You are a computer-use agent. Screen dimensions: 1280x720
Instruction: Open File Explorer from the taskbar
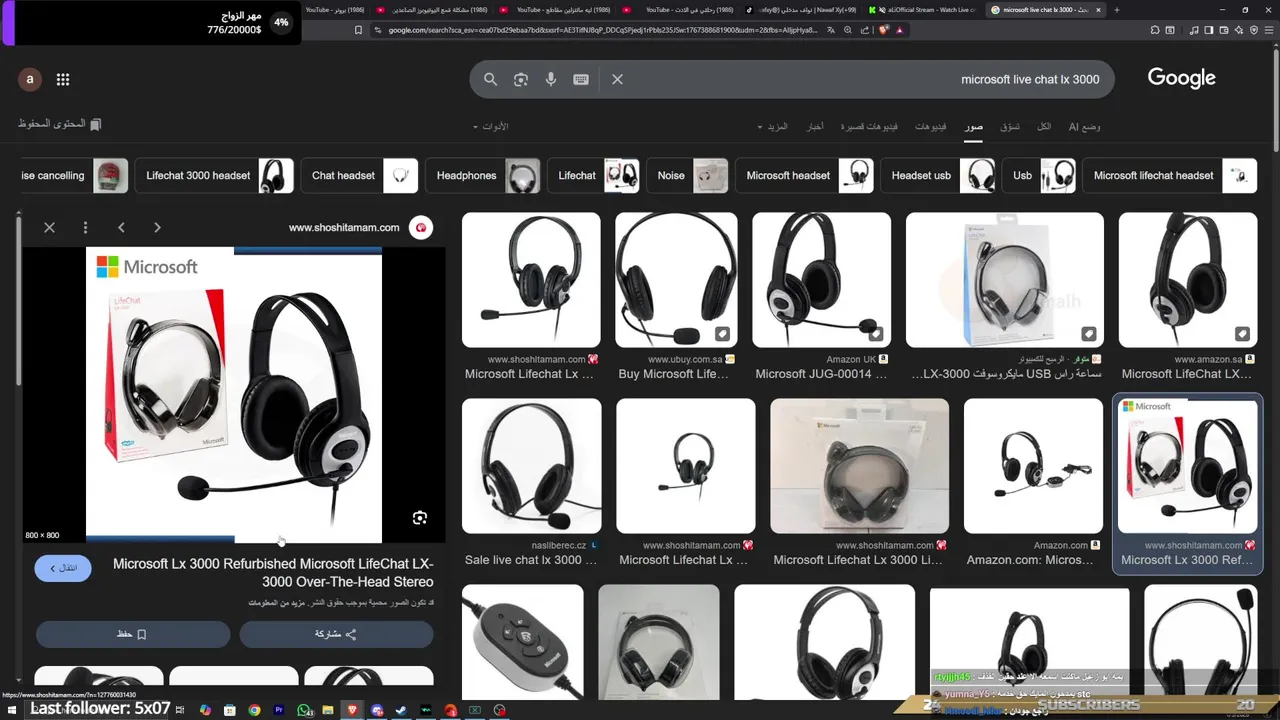pos(328,710)
